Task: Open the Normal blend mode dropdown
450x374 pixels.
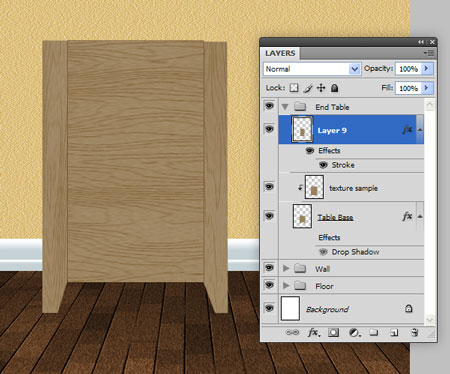Action: coord(312,69)
